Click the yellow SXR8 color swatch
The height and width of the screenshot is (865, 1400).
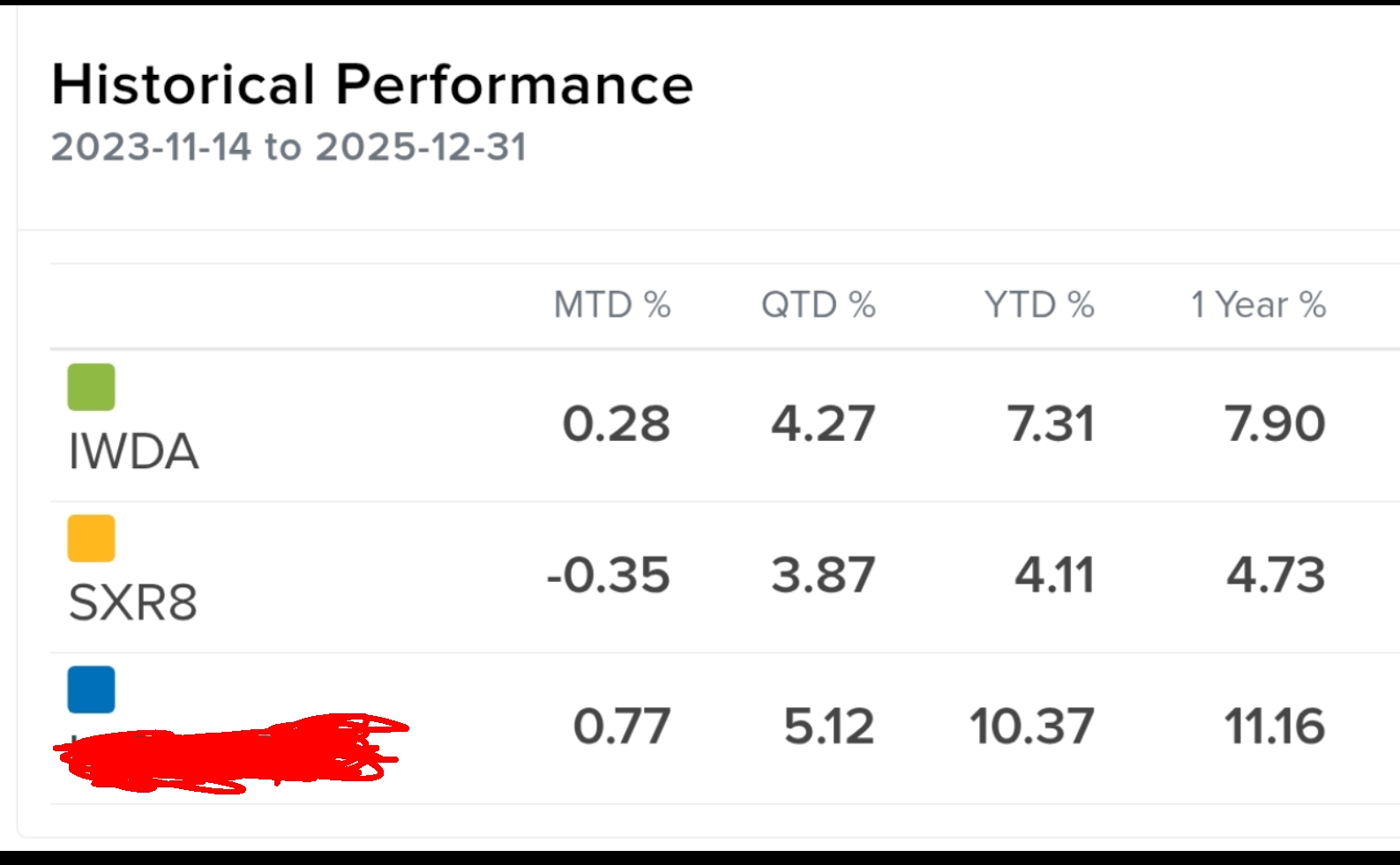tap(91, 538)
